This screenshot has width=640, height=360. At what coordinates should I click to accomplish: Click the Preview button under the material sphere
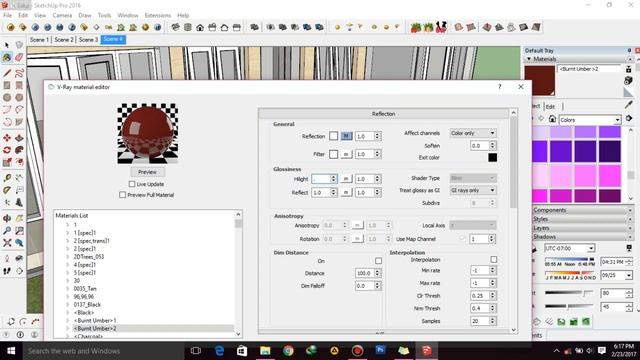[x=147, y=172]
